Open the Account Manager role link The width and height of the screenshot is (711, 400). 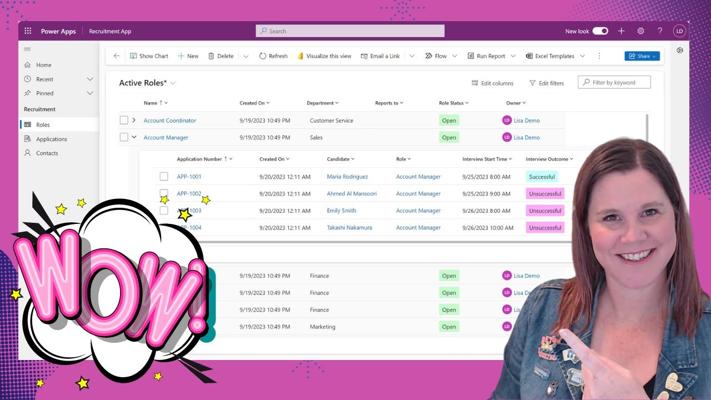click(x=166, y=137)
